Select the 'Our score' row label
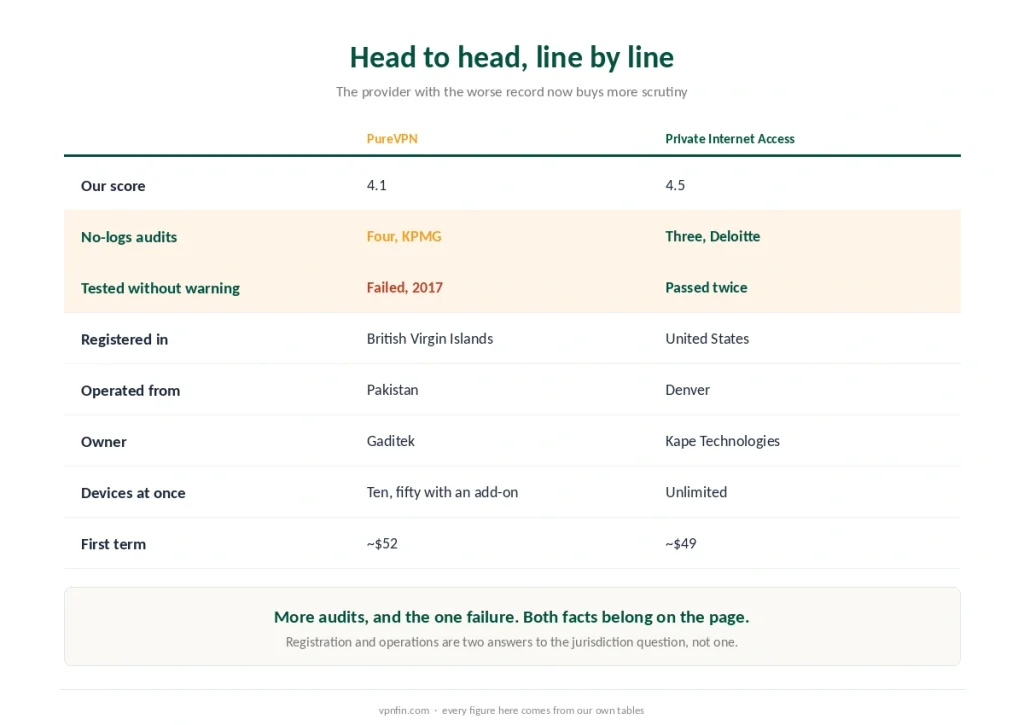1024x725 pixels. 113,185
